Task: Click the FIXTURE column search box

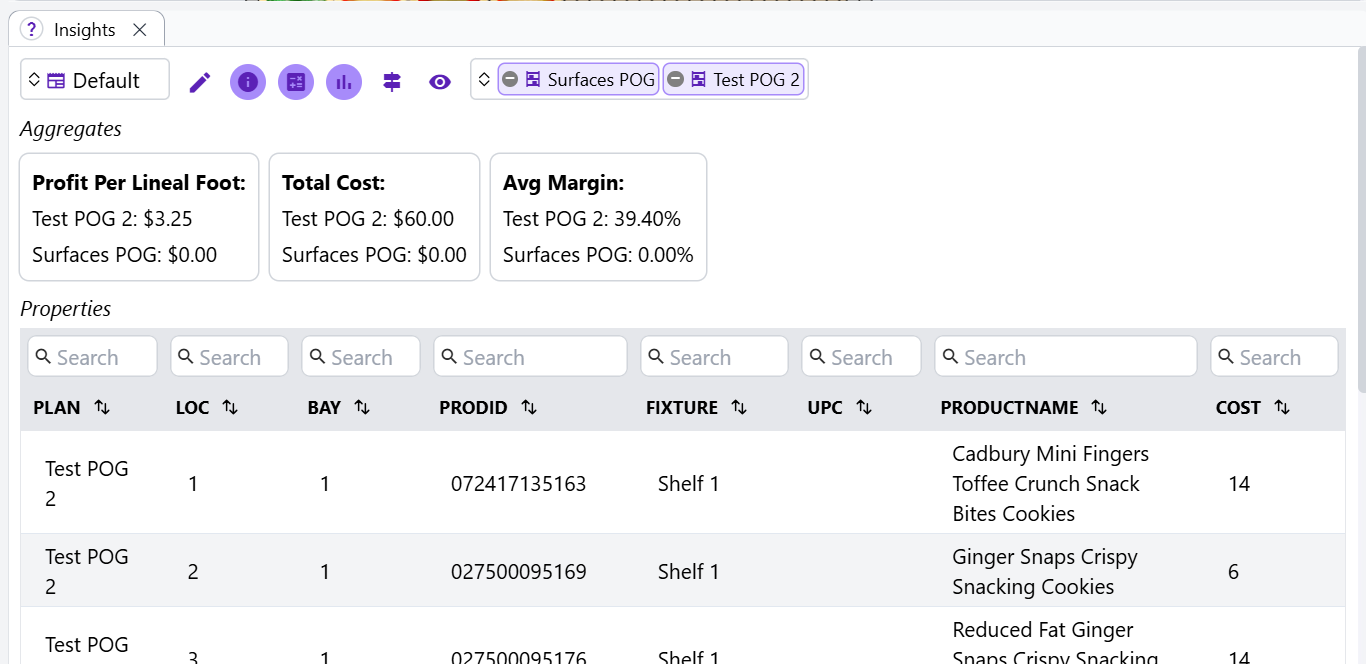Action: [714, 357]
